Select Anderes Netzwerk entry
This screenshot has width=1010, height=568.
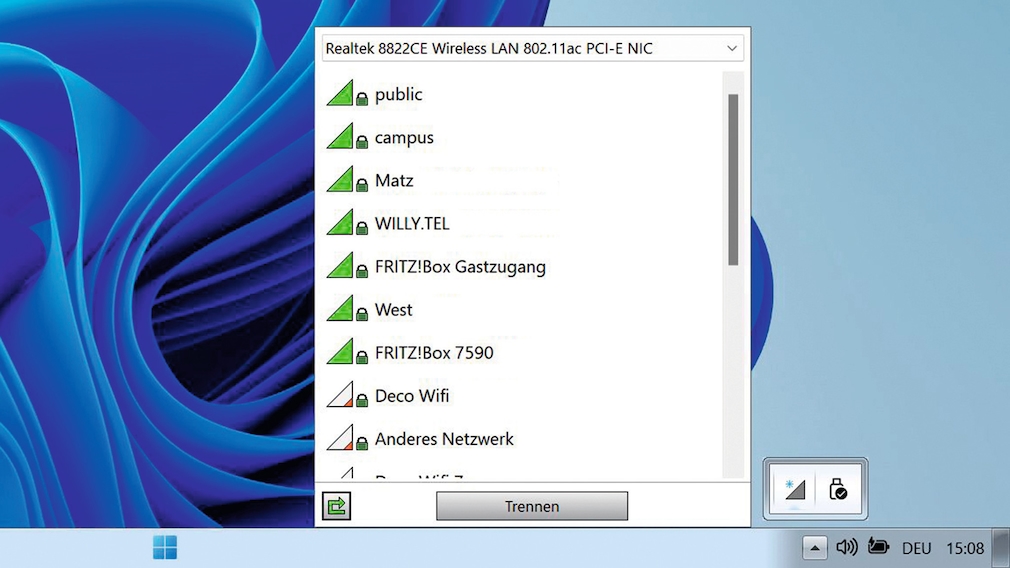click(x=444, y=439)
